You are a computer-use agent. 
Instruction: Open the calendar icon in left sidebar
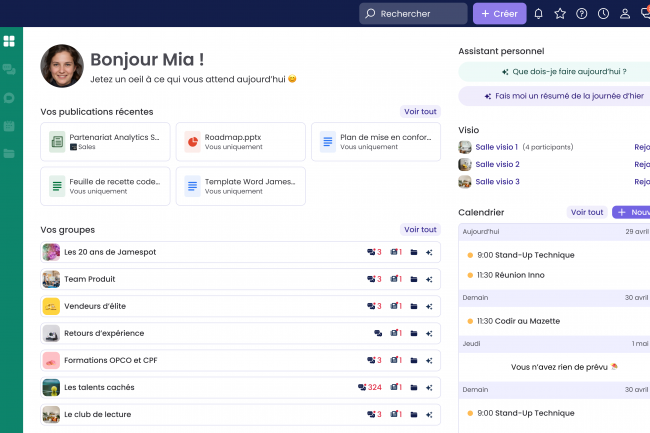click(9, 126)
